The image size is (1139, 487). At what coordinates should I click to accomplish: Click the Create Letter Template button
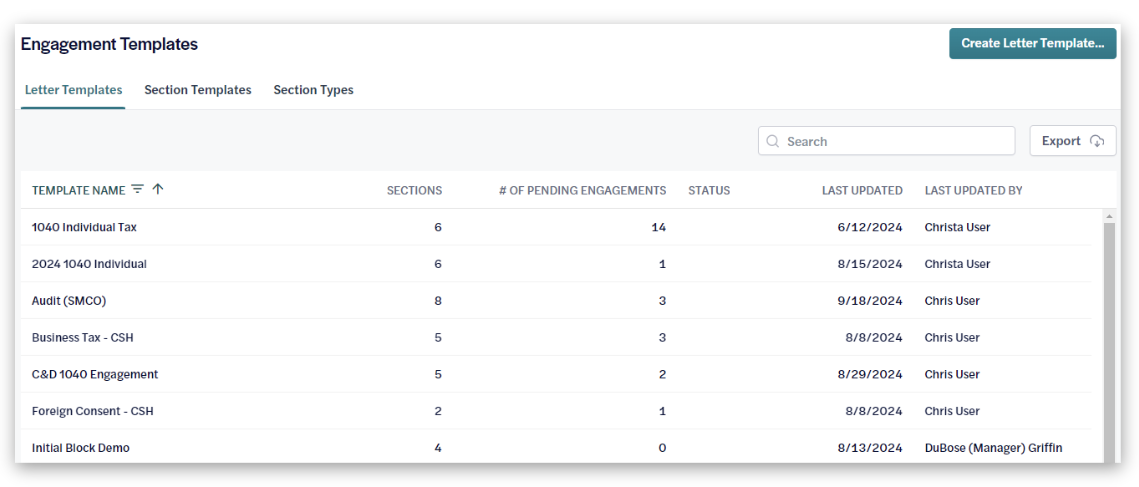pos(1032,44)
